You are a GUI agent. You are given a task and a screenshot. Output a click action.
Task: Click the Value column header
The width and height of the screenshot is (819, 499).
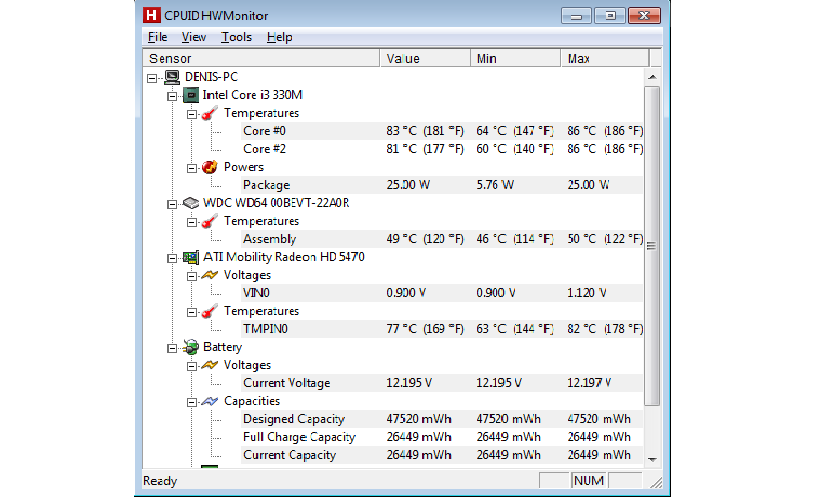425,59
